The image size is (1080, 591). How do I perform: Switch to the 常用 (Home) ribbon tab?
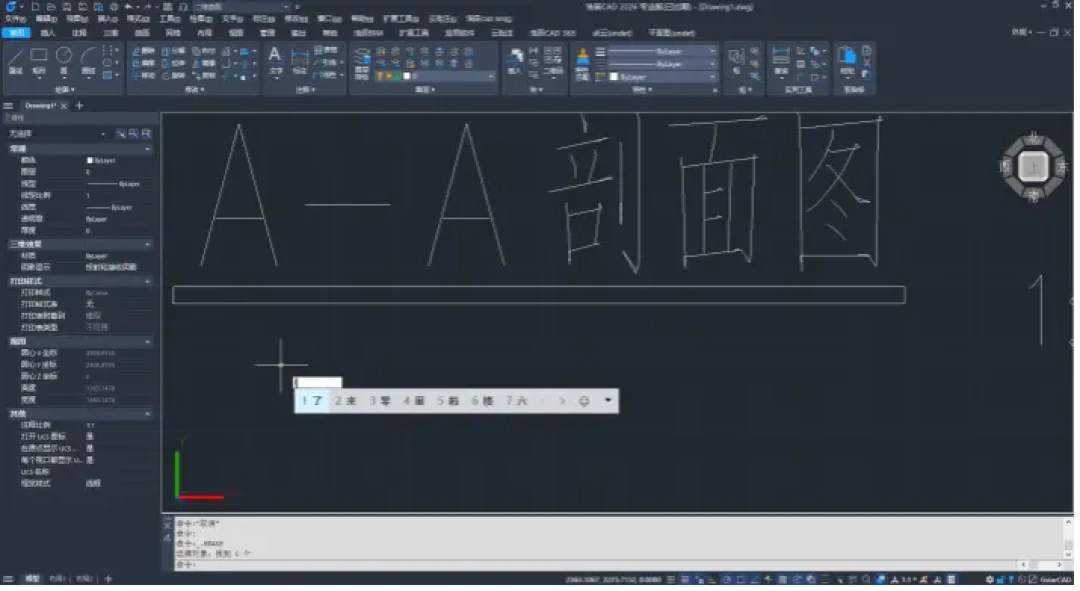pos(17,33)
